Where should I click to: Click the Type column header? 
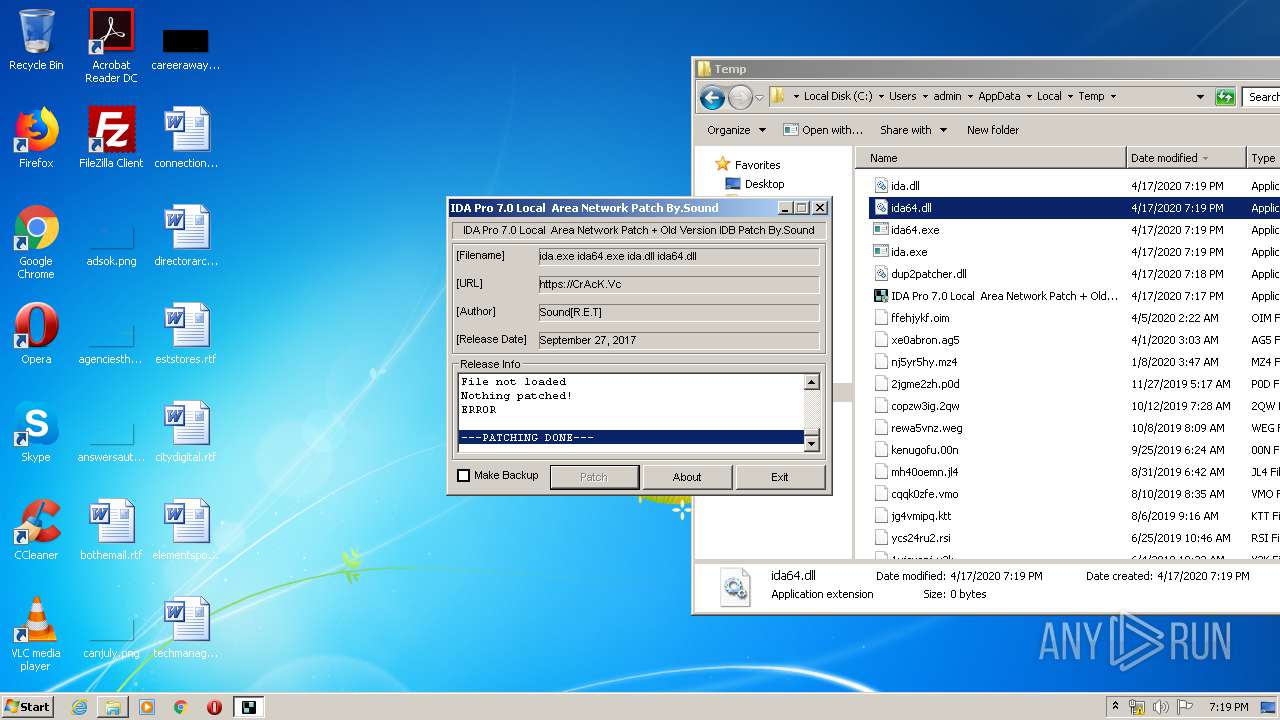[1262, 158]
